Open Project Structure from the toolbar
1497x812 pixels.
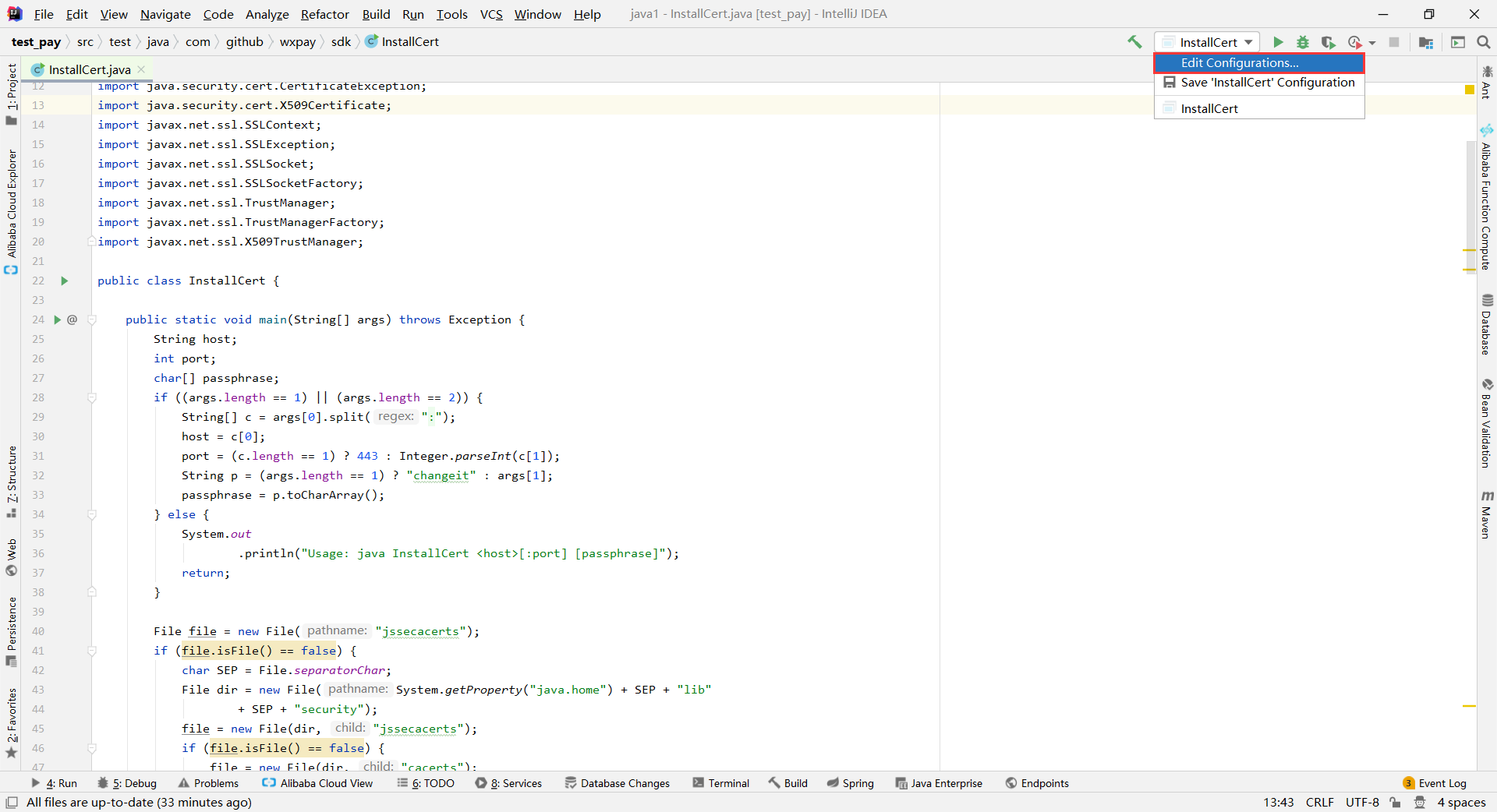pyautogui.click(x=1426, y=42)
